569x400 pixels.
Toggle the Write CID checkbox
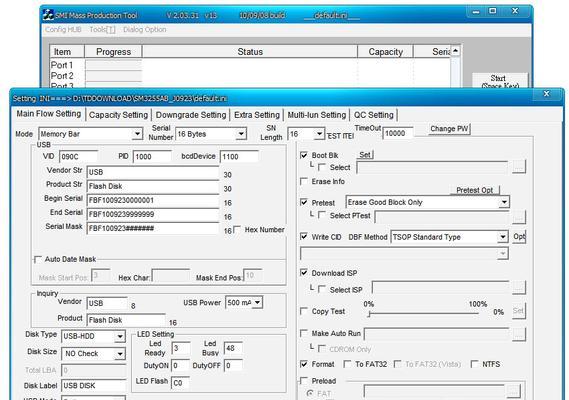(x=304, y=237)
